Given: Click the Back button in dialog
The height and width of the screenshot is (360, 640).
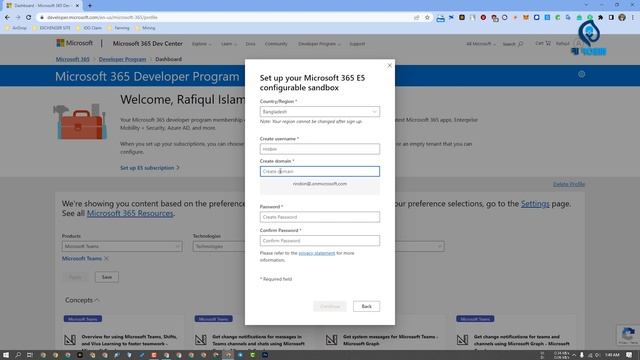Looking at the screenshot, I should tap(366, 306).
